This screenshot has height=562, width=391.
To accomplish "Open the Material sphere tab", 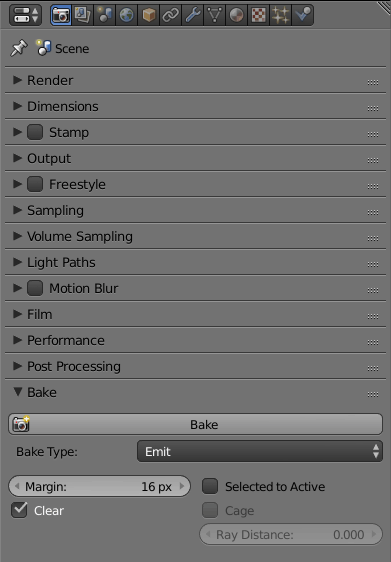I will click(x=237, y=15).
